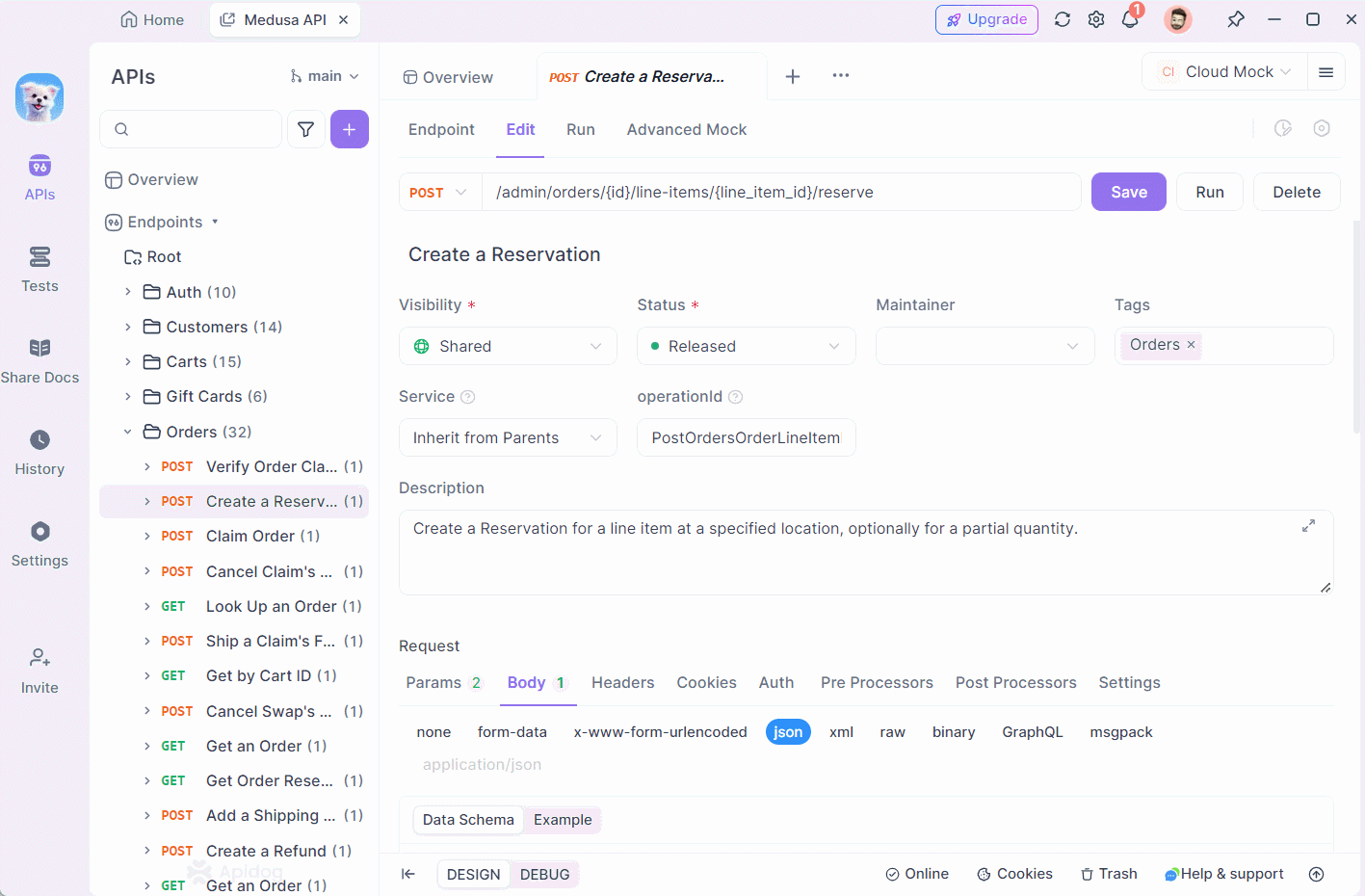Close the Medusa API tab
Image resolution: width=1365 pixels, height=896 pixels.
tap(344, 19)
